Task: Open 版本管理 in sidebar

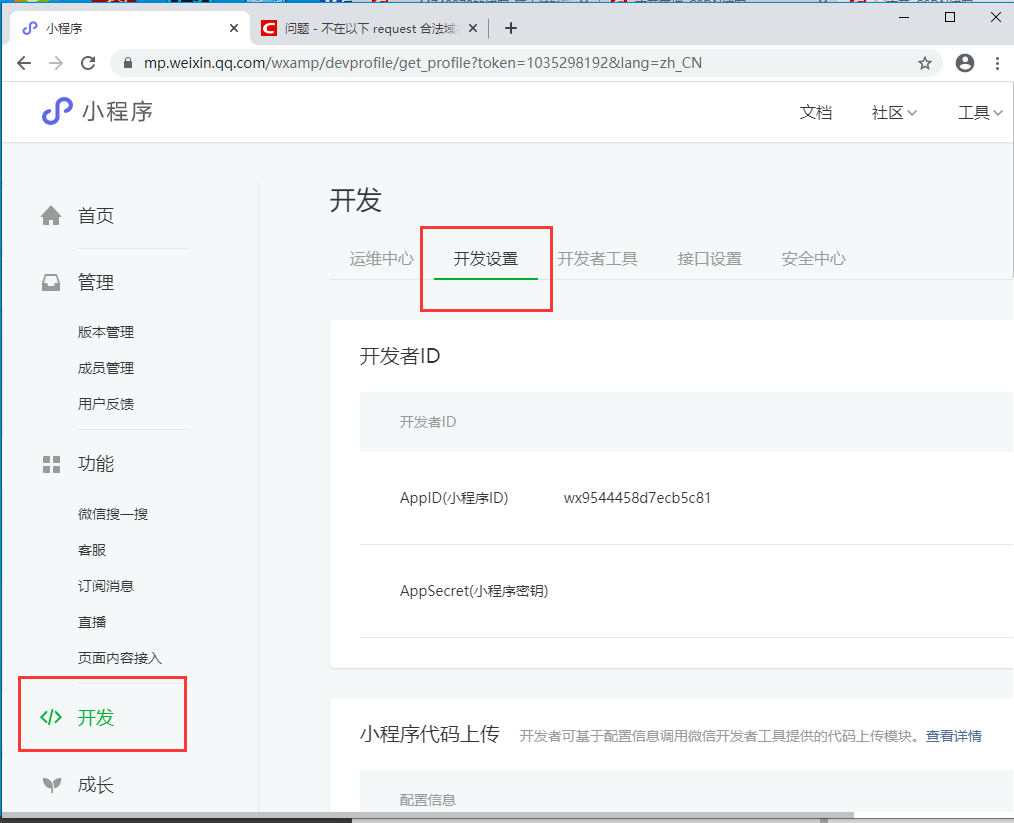Action: coord(106,332)
